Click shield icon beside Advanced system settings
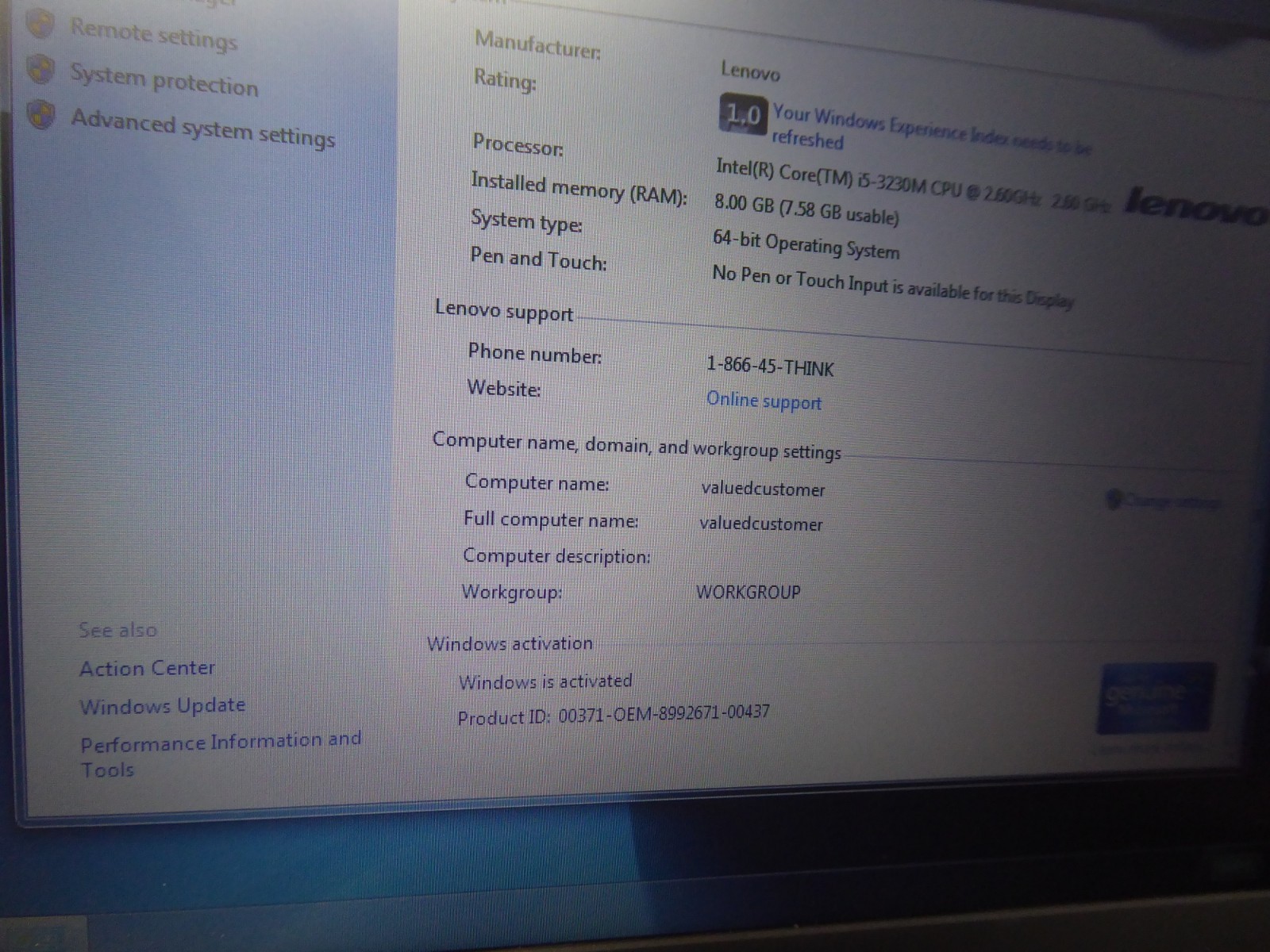Image resolution: width=1270 pixels, height=952 pixels. point(41,116)
